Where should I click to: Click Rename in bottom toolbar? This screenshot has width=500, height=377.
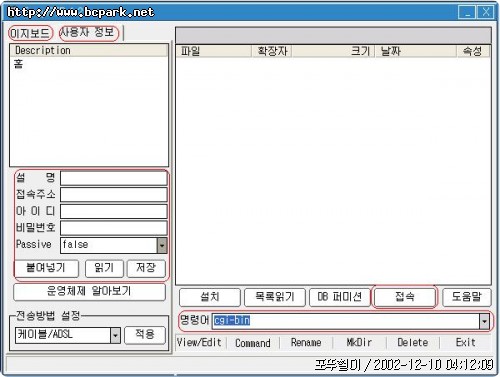[x=306, y=343]
